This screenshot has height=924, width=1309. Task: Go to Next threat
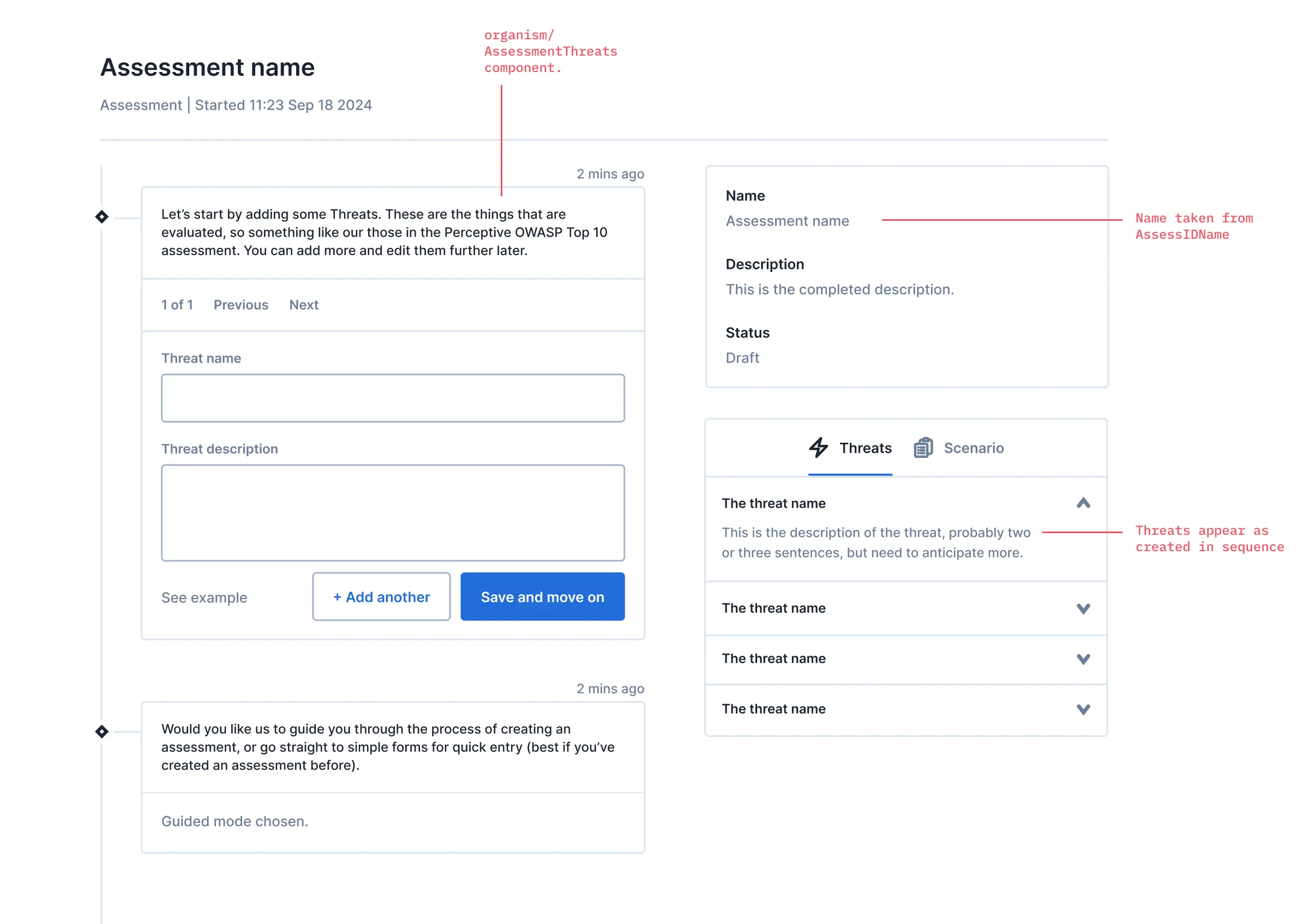click(x=303, y=305)
